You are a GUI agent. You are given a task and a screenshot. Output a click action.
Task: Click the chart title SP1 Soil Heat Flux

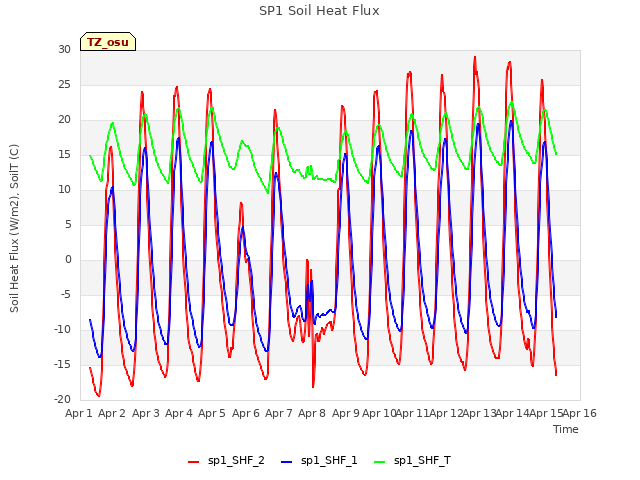(319, 11)
